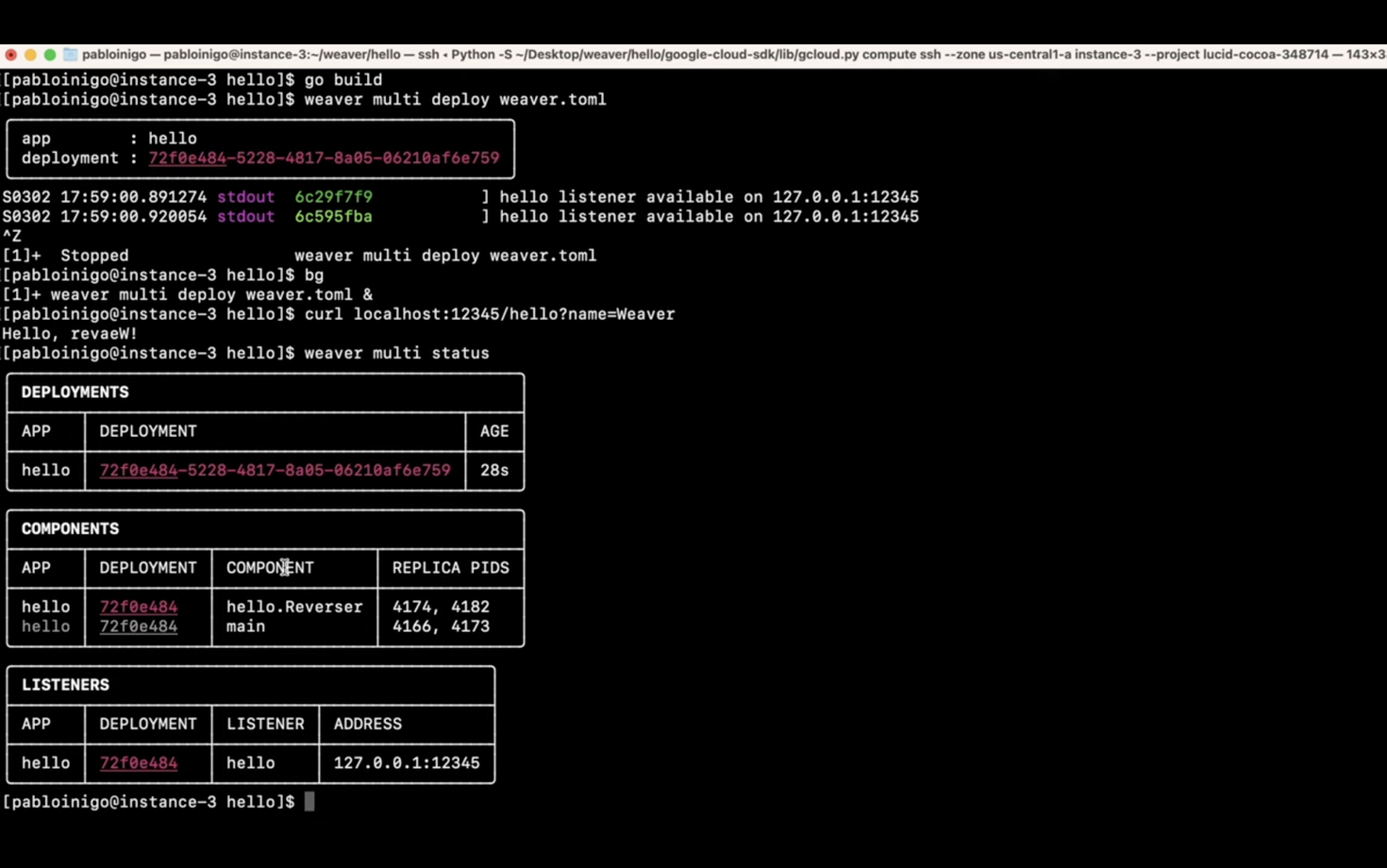Click the COMPONENT column header
Viewport: 1387px width, 868px height.
270,568
